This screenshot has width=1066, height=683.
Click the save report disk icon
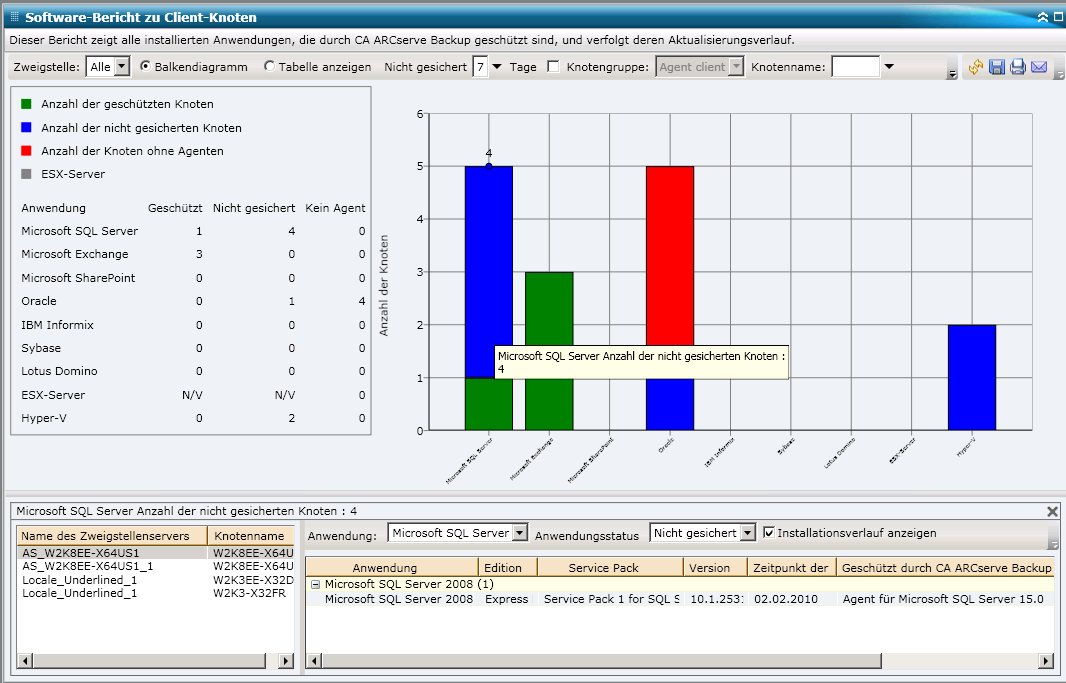coord(997,67)
